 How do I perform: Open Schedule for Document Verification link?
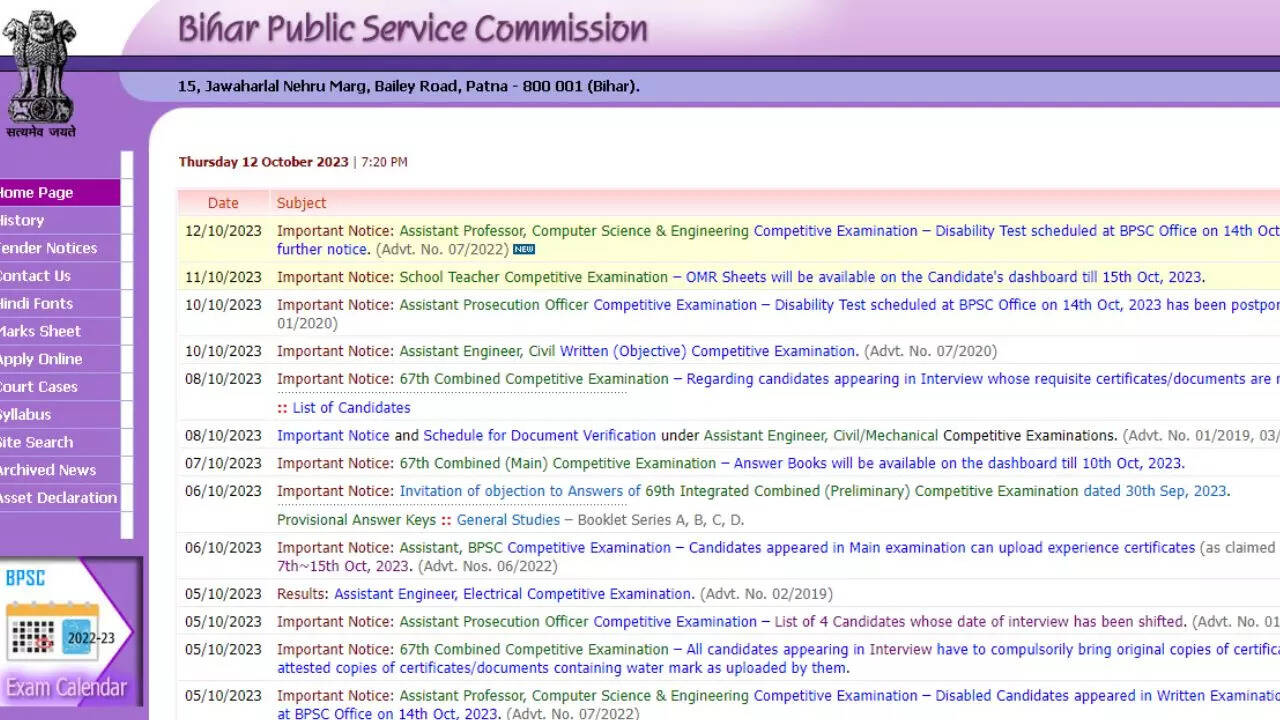[539, 436]
